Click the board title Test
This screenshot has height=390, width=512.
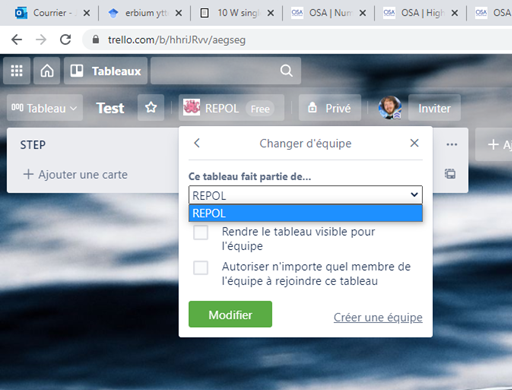pyautogui.click(x=110, y=108)
